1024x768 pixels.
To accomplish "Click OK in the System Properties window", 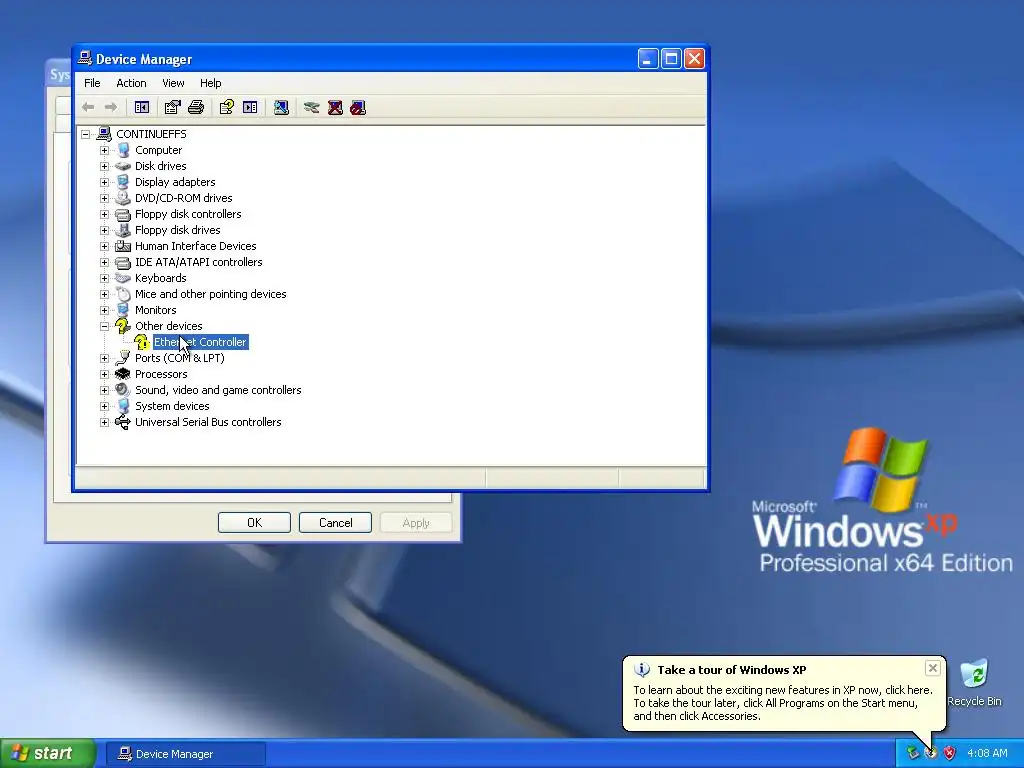I will (254, 522).
